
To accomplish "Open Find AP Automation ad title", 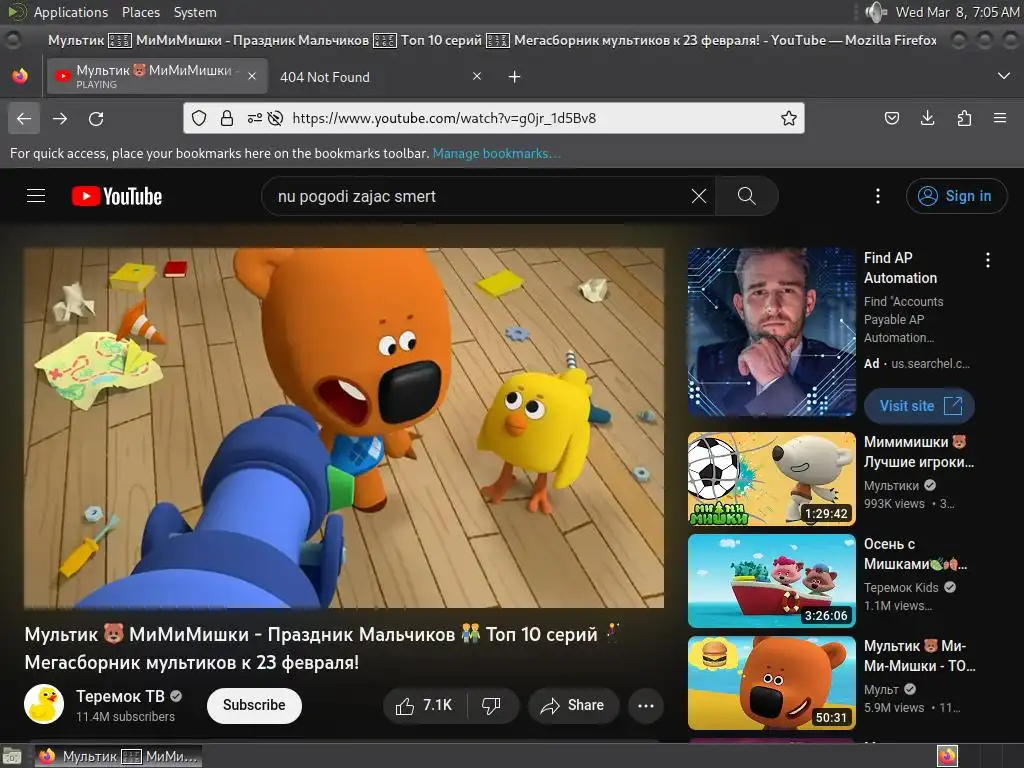I will tap(901, 268).
